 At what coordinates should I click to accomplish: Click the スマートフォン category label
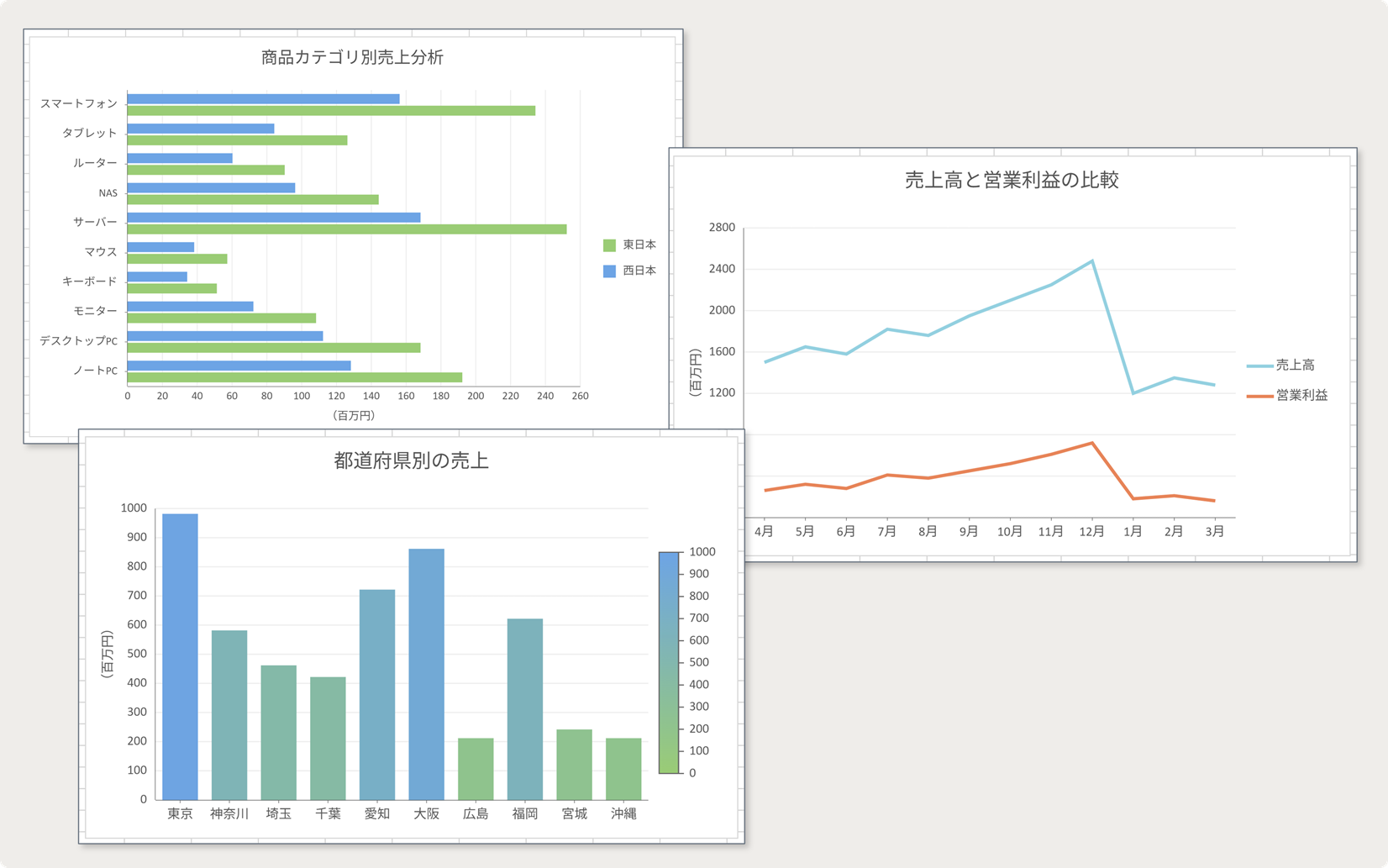[x=79, y=103]
